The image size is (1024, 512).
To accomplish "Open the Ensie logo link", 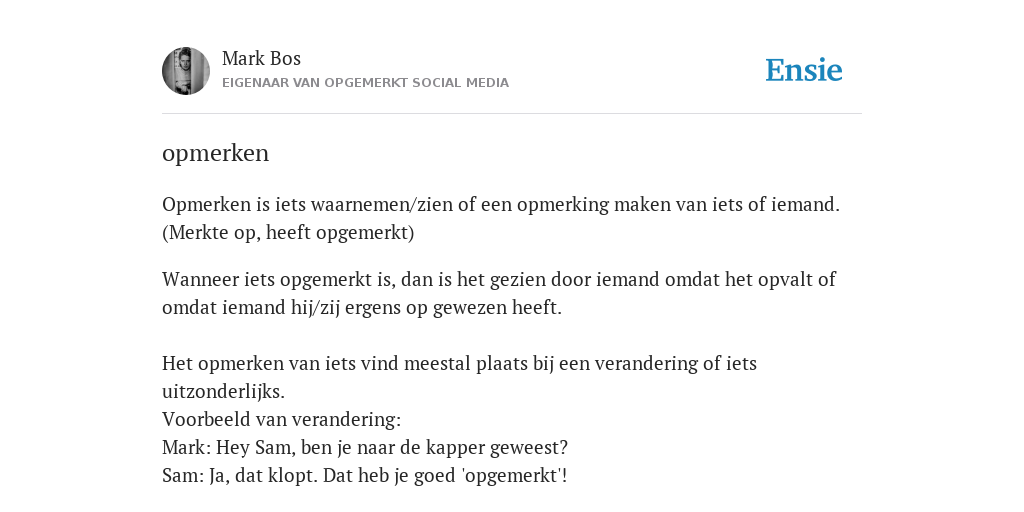I will (804, 70).
